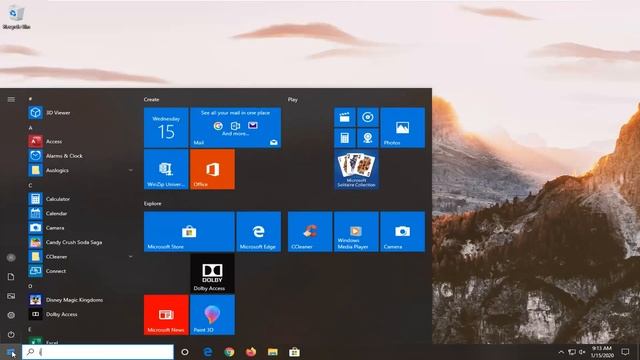640x360 pixels.
Task: Open Microsoft Solitaire Collection tile
Action: click(x=356, y=169)
